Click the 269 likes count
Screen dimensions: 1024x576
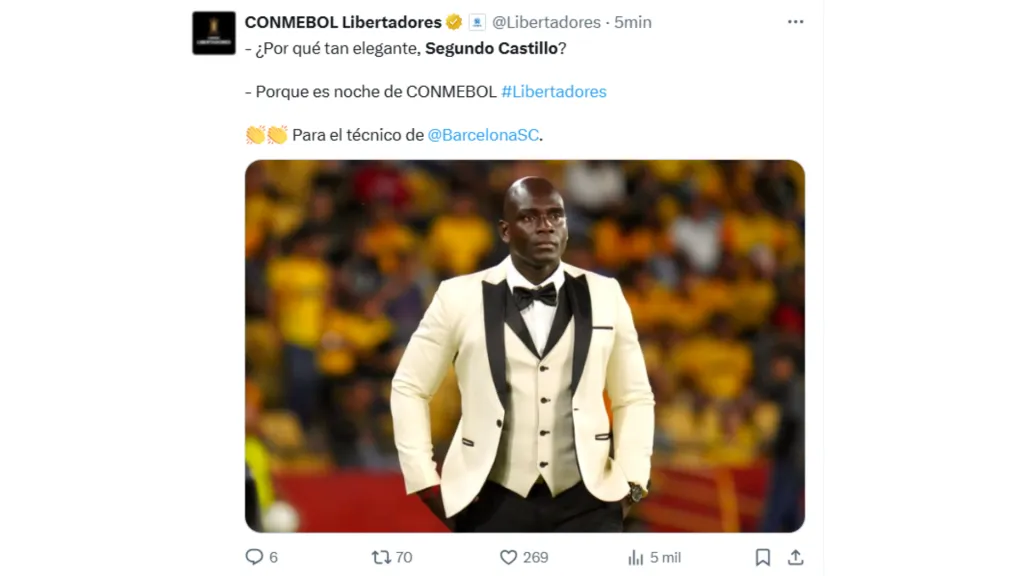[x=536, y=557]
